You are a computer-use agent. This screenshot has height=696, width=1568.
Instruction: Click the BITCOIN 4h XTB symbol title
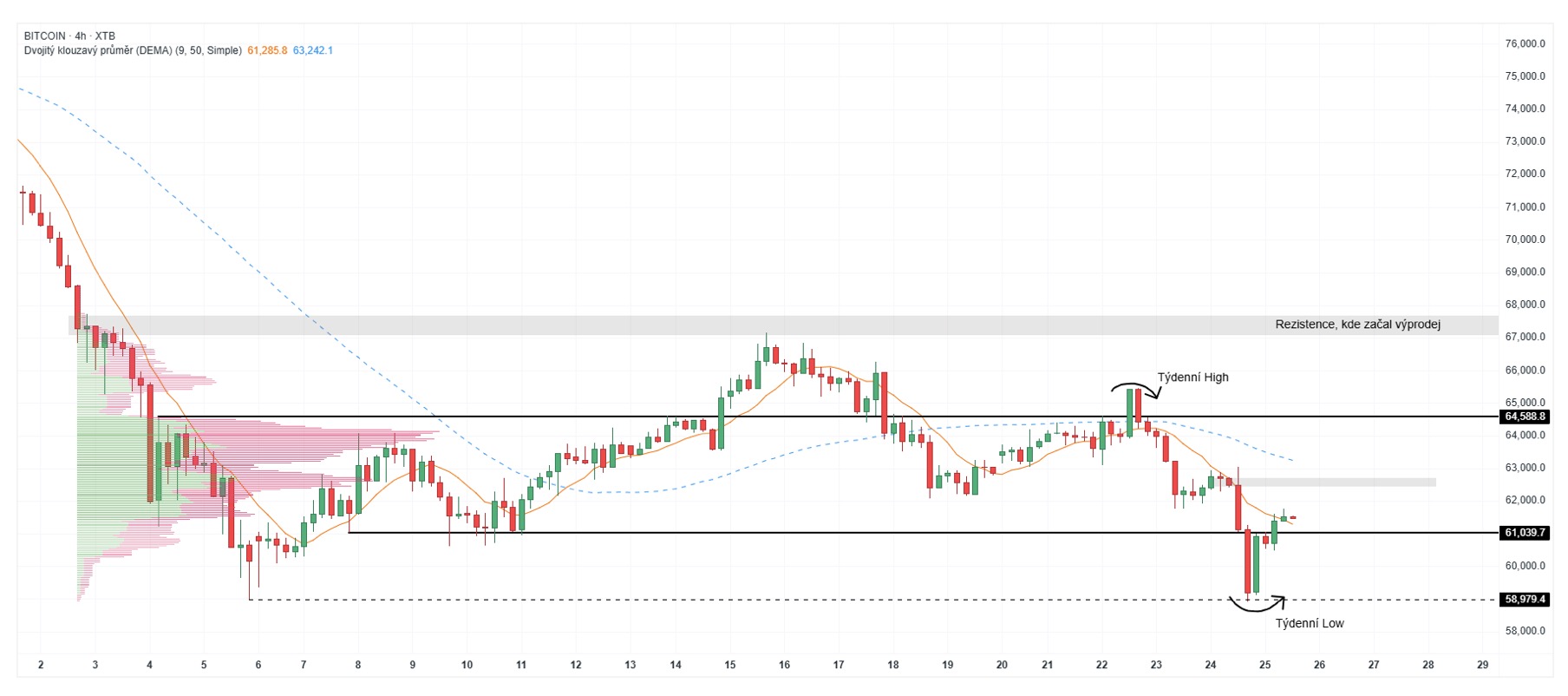tap(69, 36)
